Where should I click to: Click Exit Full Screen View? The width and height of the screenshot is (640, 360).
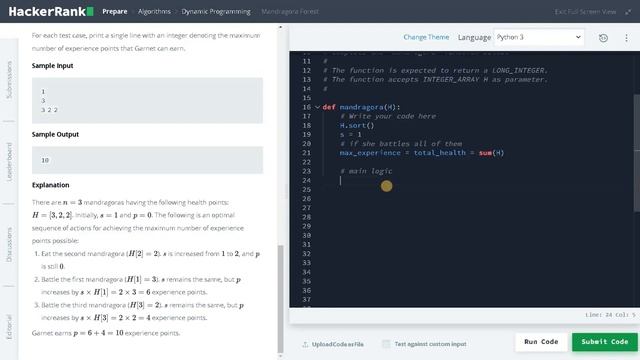click(585, 12)
